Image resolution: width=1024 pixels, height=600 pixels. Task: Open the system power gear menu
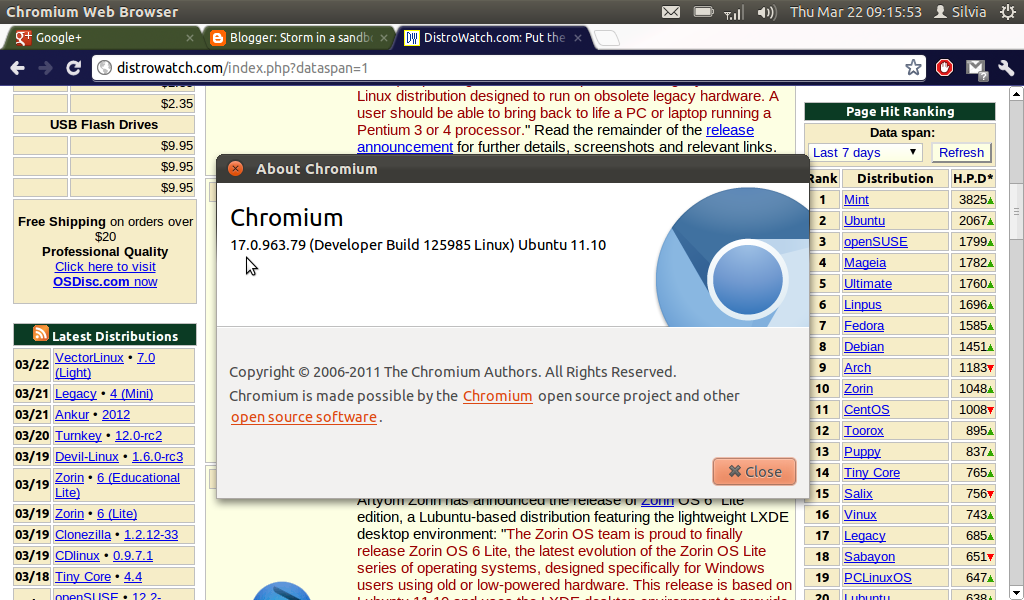click(x=1008, y=12)
